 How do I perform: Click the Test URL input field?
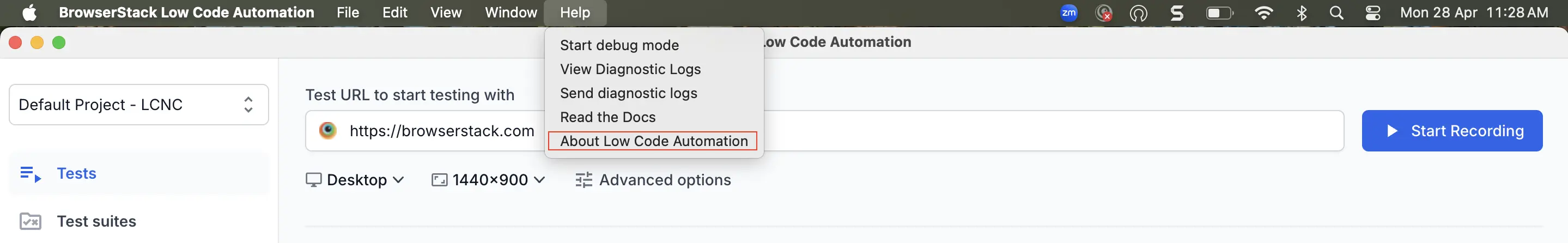[824, 131]
